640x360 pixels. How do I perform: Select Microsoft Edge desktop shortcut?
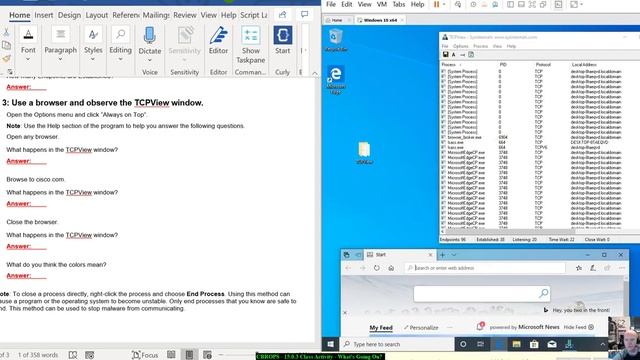336,80
